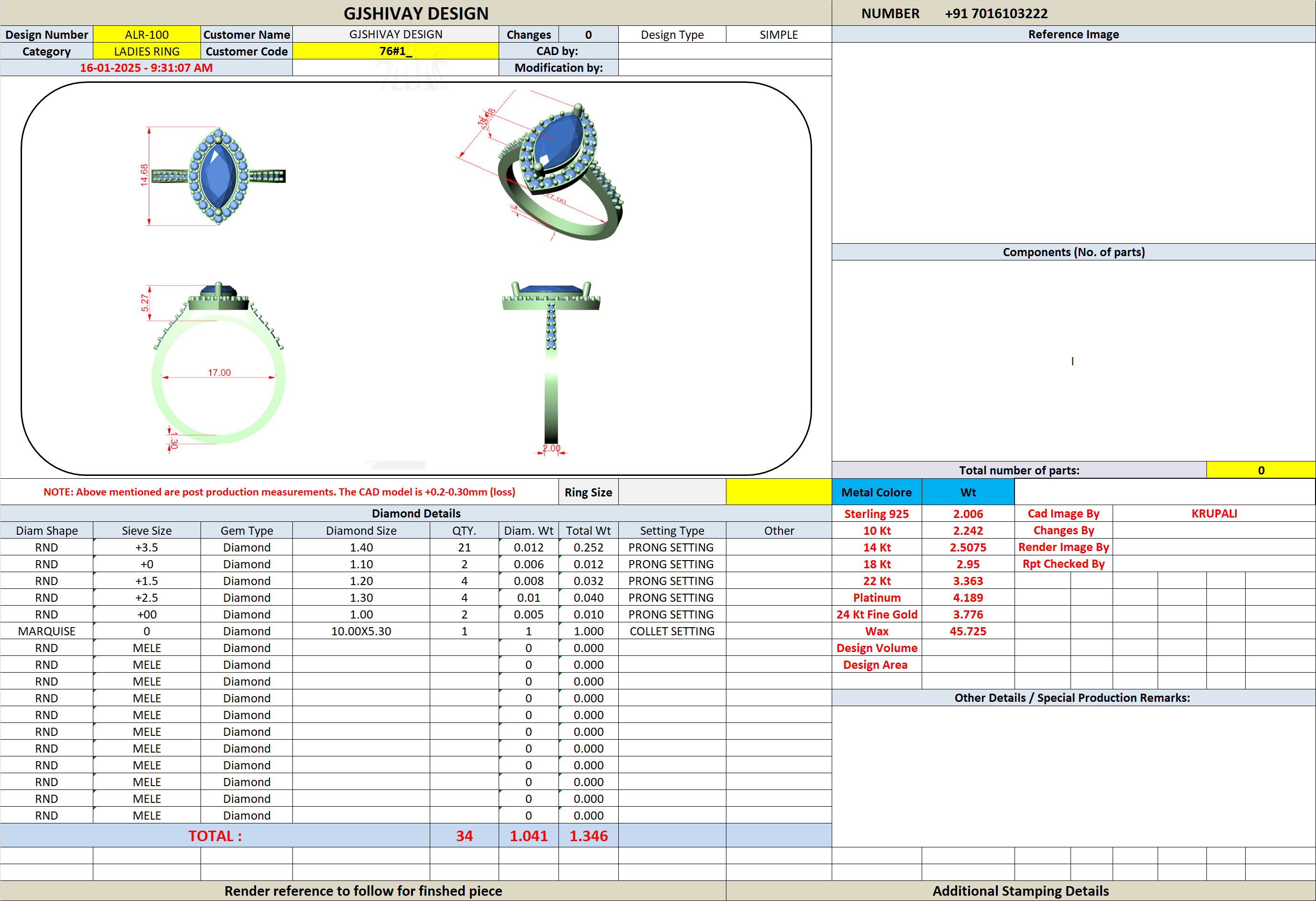
Task: Select the red post production NOTE text
Action: pos(279,492)
